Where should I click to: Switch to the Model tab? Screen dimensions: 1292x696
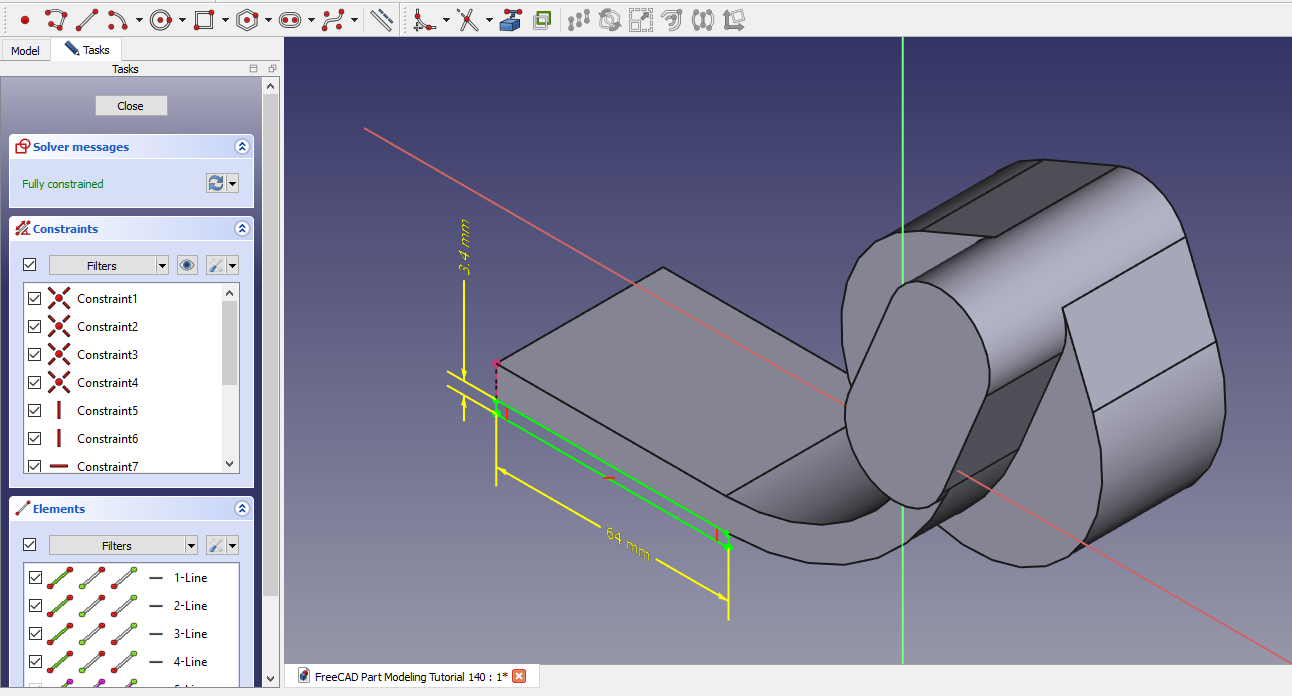(x=25, y=50)
